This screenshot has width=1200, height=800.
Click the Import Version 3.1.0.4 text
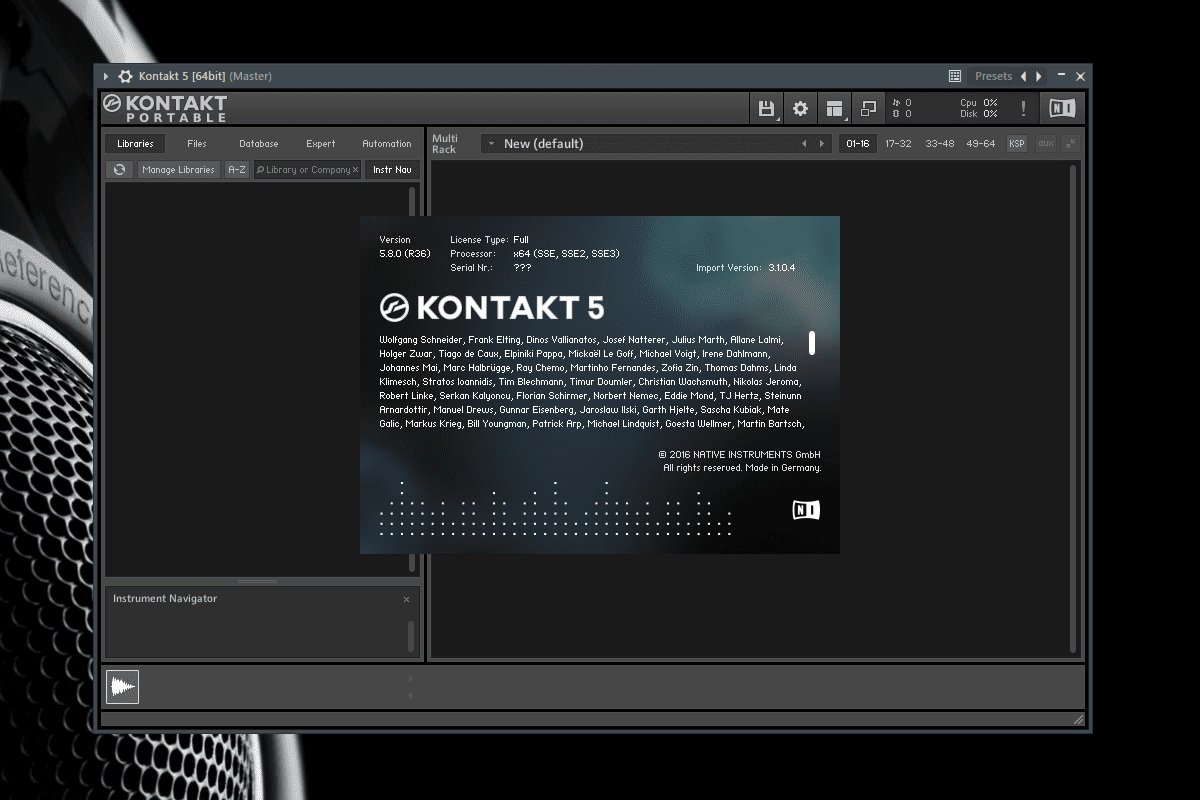[746, 268]
